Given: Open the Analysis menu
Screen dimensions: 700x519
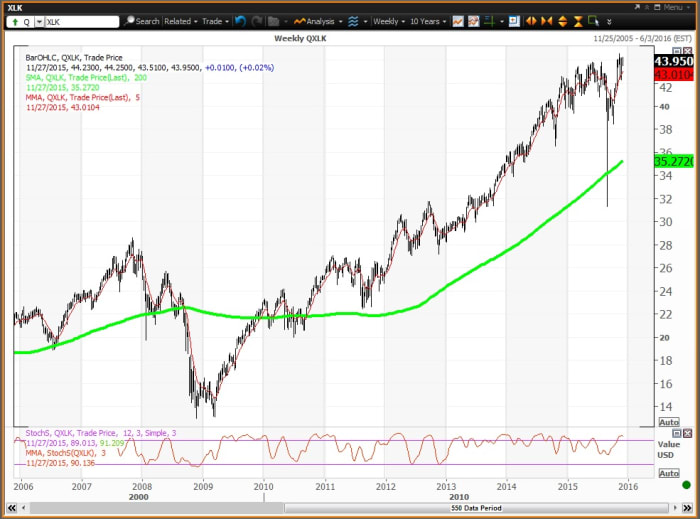Looking at the screenshot, I should point(318,21).
